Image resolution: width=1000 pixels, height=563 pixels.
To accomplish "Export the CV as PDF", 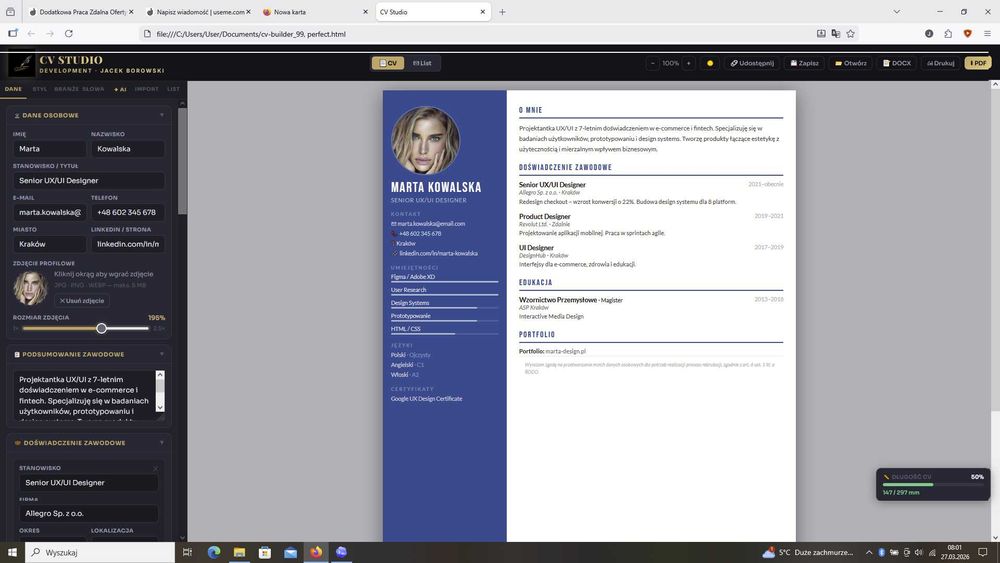I will coord(978,63).
